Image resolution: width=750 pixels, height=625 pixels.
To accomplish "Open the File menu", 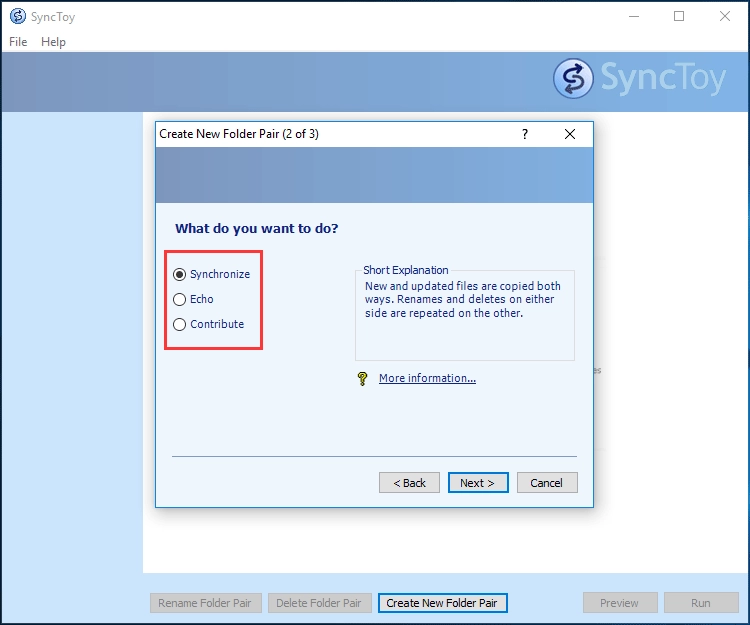I will (18, 42).
